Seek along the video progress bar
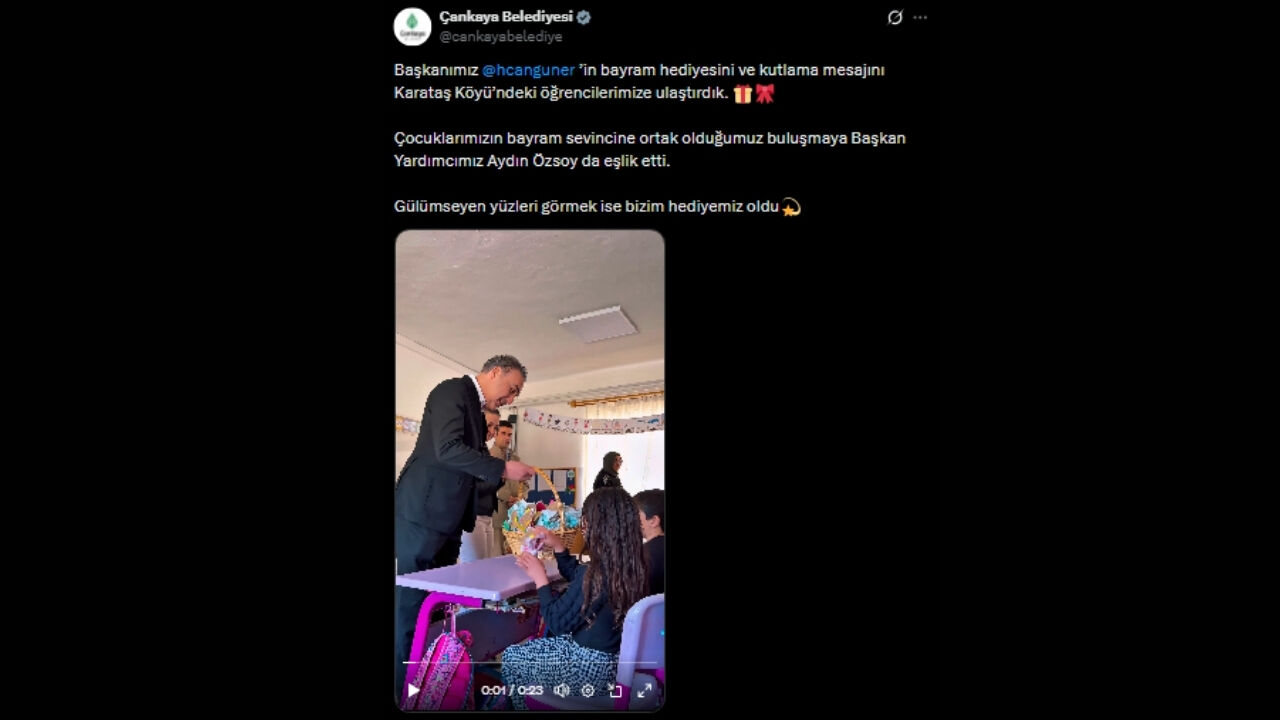Viewport: 1280px width, 720px height. pos(530,663)
